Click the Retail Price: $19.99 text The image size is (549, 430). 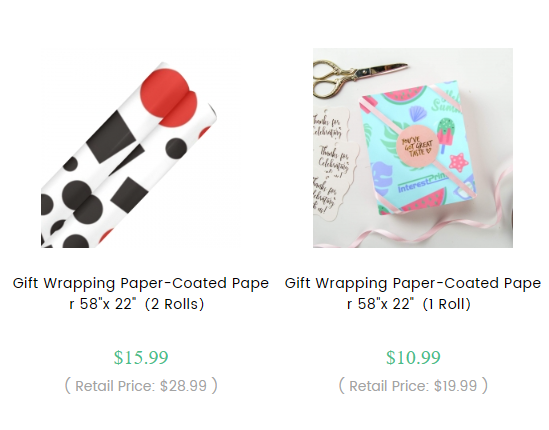(413, 386)
